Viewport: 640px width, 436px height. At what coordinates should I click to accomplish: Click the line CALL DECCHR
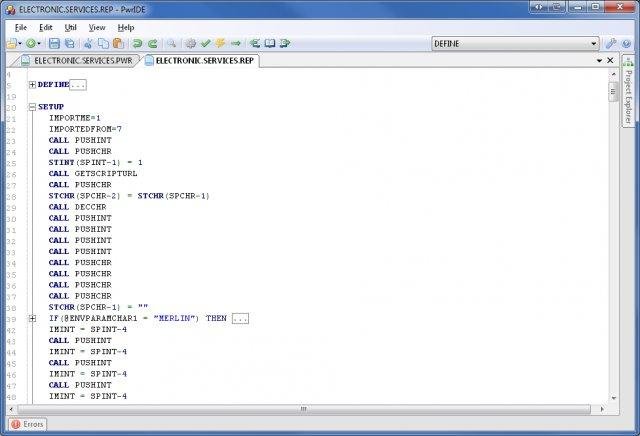click(78, 207)
